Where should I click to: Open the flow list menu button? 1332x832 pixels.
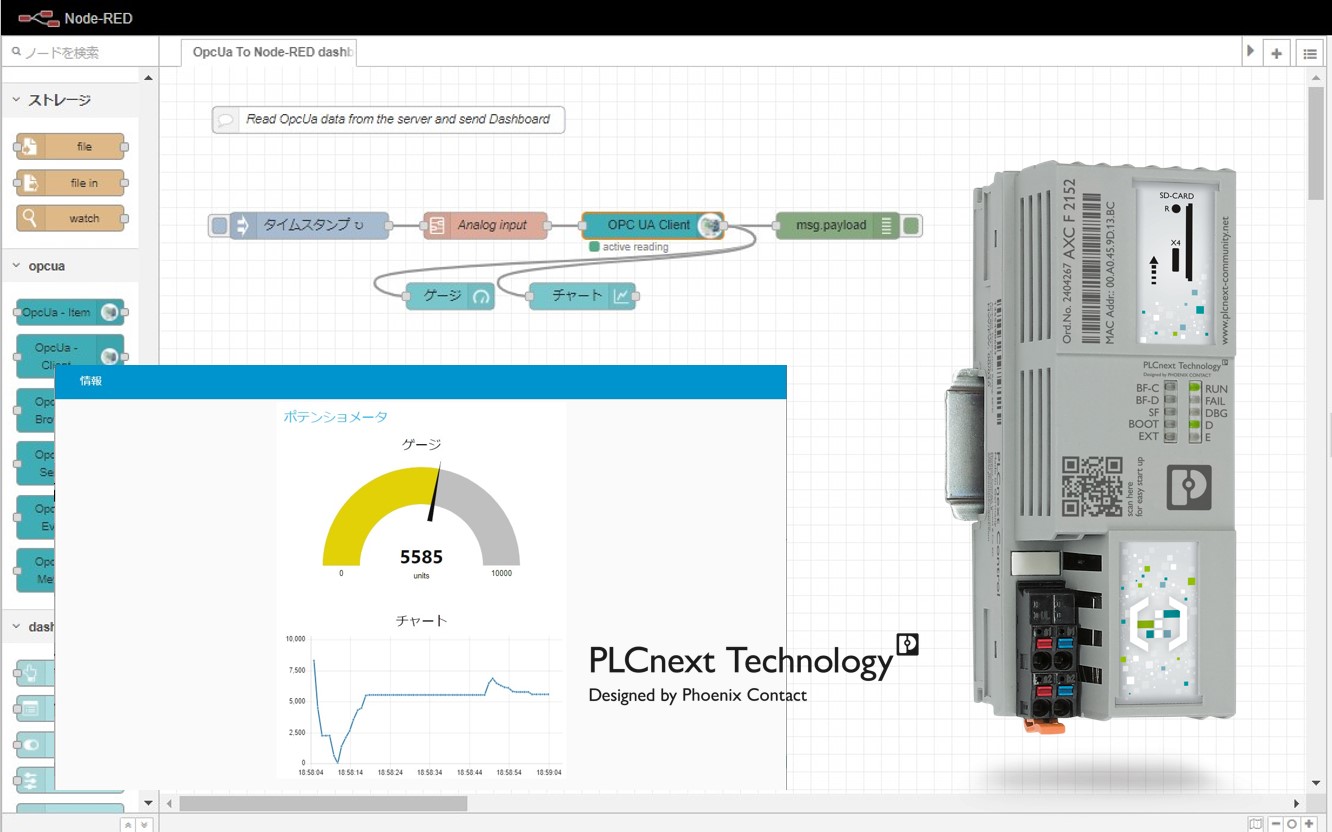1310,54
